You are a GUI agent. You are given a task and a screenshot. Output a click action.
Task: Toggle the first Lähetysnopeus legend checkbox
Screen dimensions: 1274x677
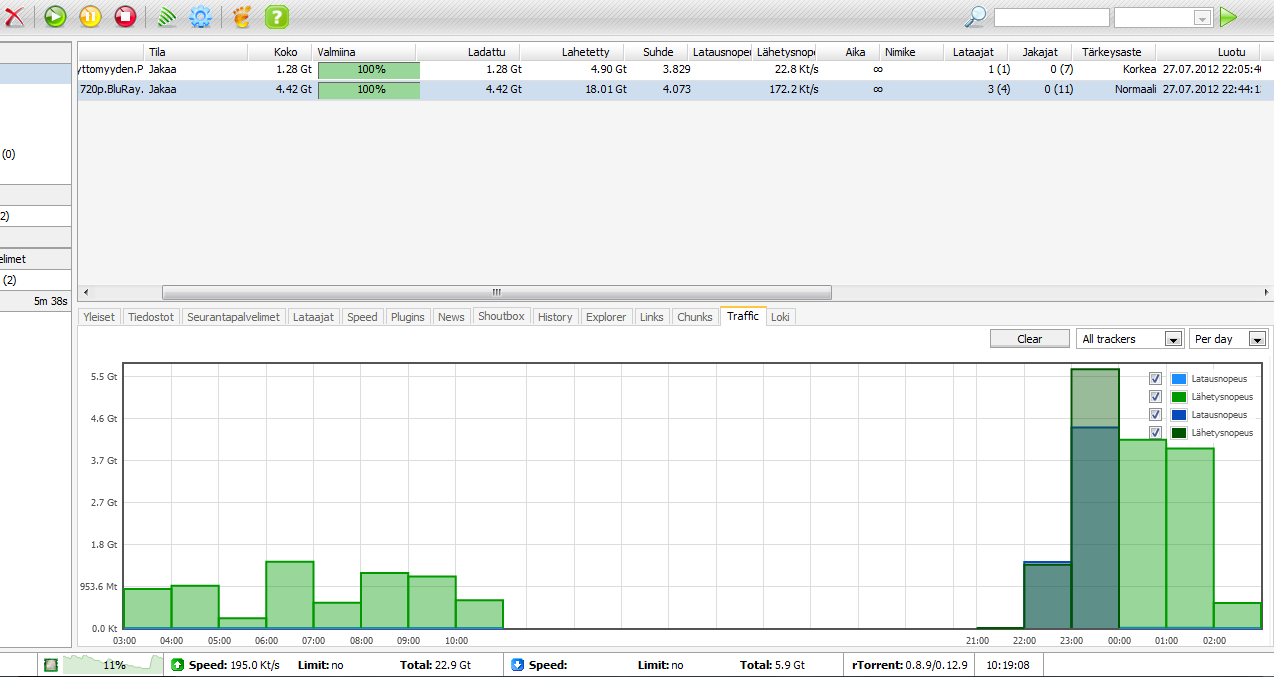click(1155, 397)
